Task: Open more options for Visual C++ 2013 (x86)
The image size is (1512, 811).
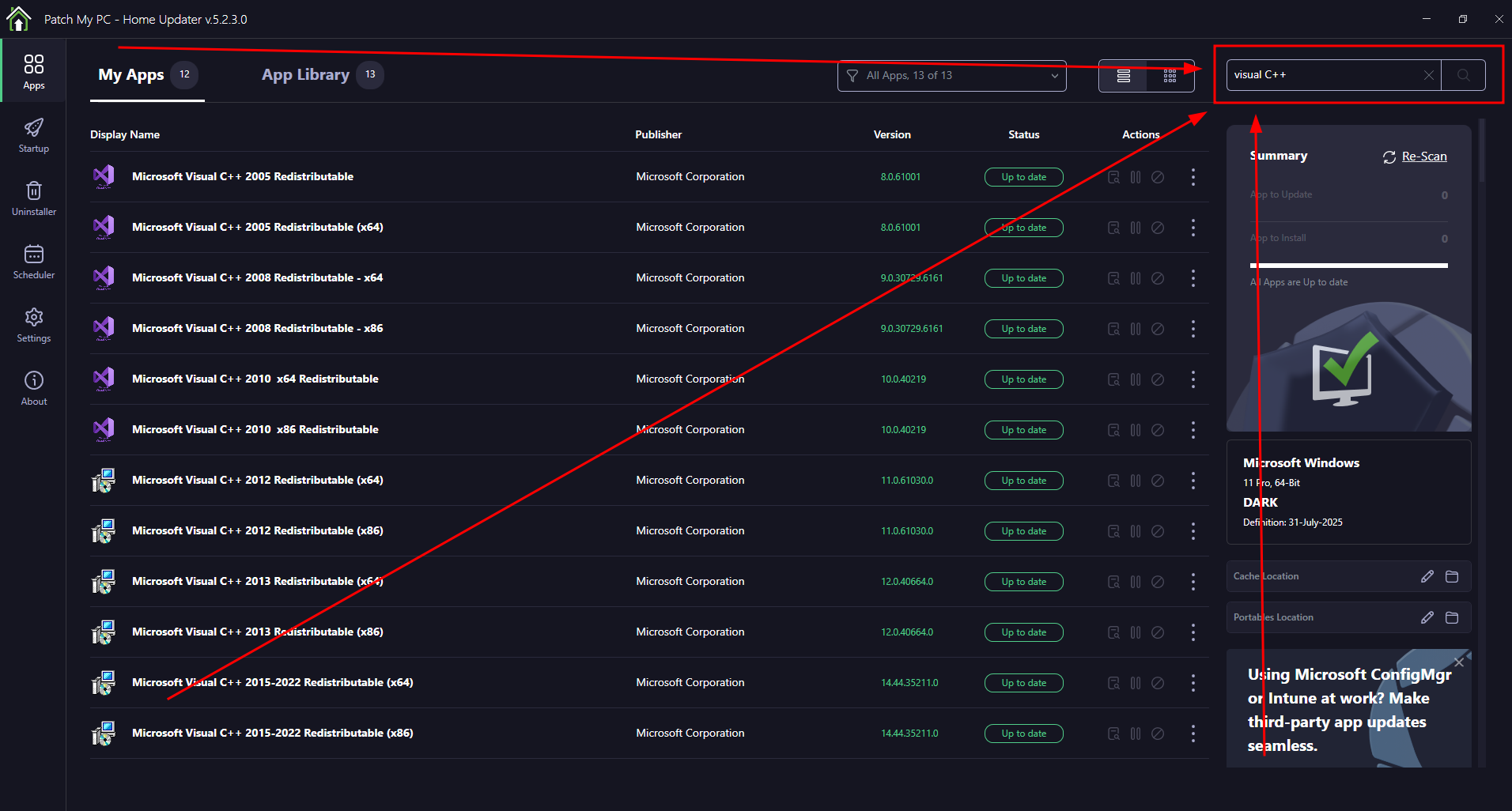Action: 1193,632
